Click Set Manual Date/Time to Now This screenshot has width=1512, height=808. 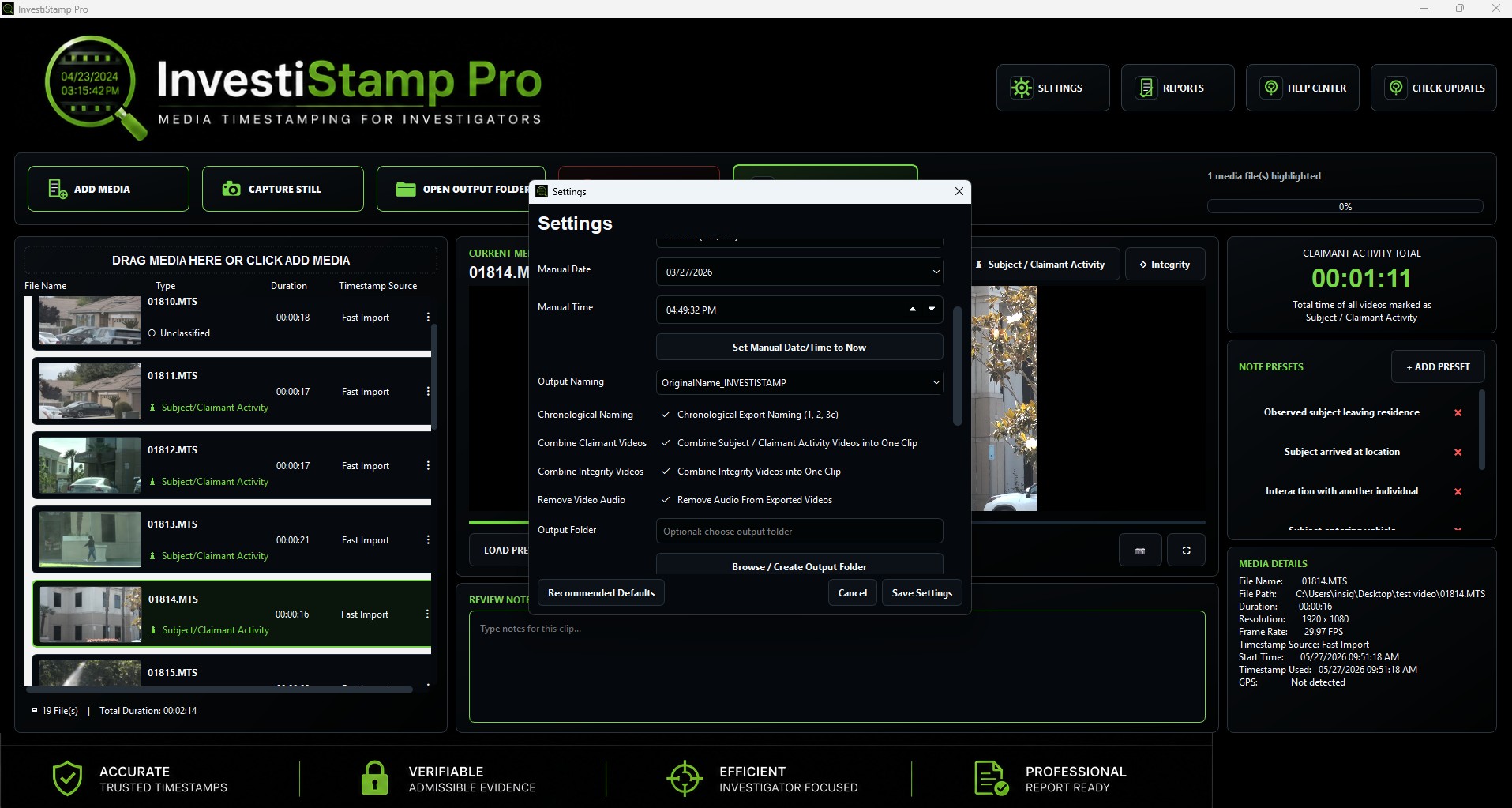point(799,348)
